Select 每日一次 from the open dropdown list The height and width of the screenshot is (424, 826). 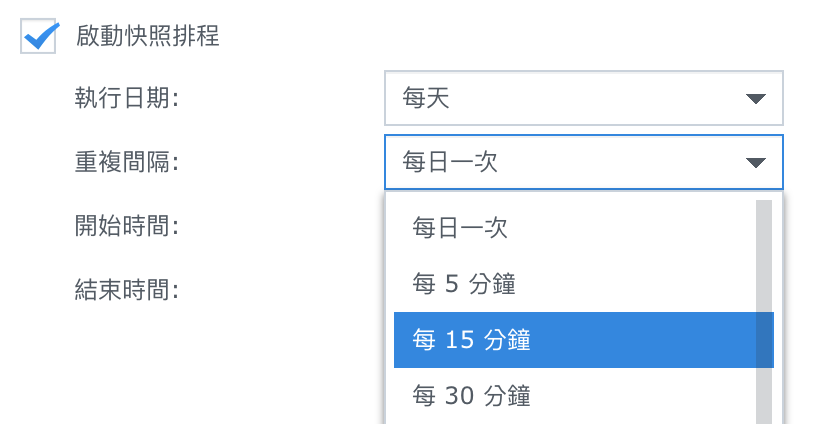[461, 228]
